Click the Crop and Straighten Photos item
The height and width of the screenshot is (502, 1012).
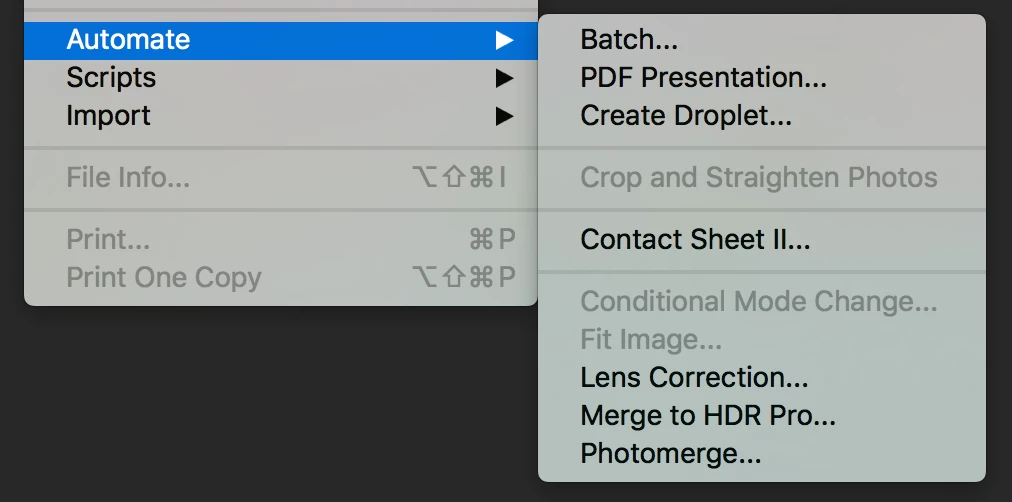(x=759, y=178)
